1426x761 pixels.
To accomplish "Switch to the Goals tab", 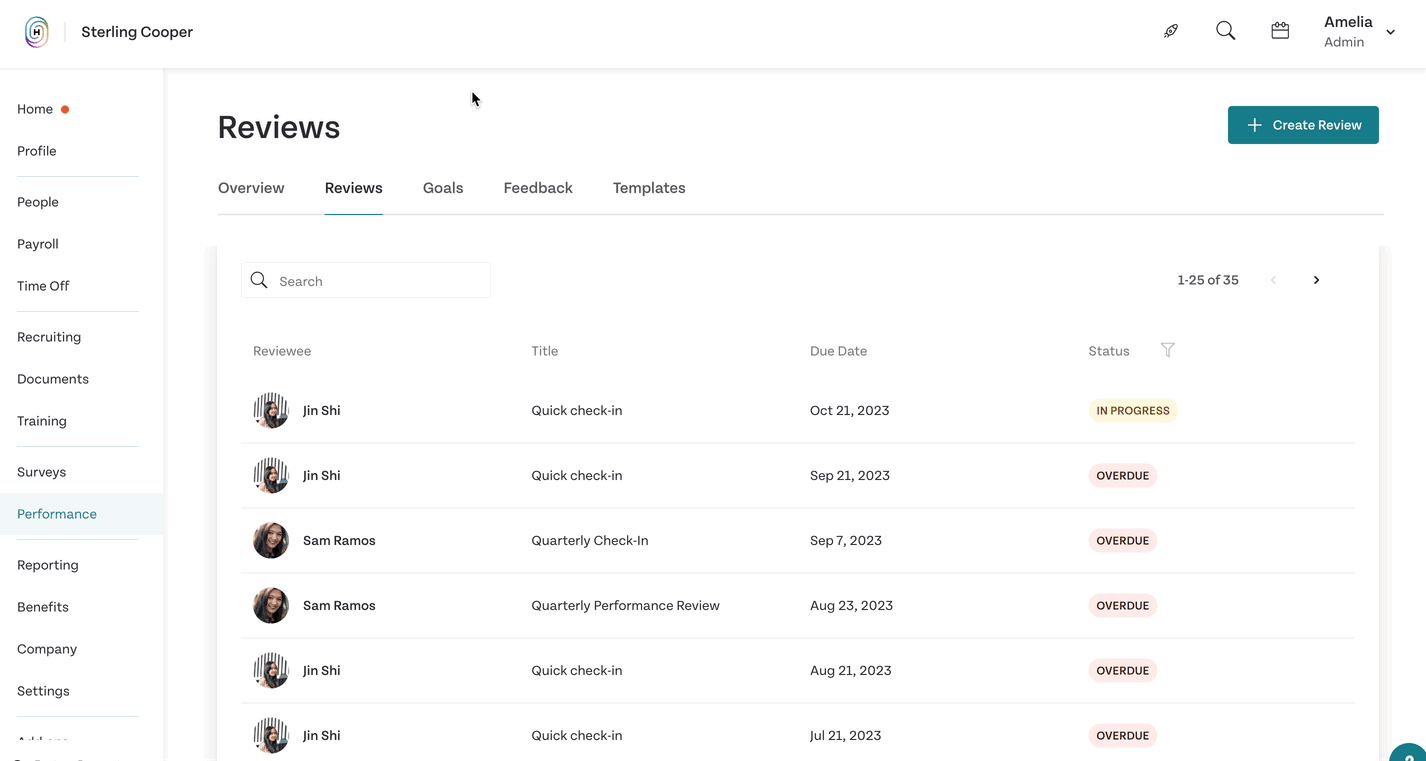I will click(x=443, y=188).
